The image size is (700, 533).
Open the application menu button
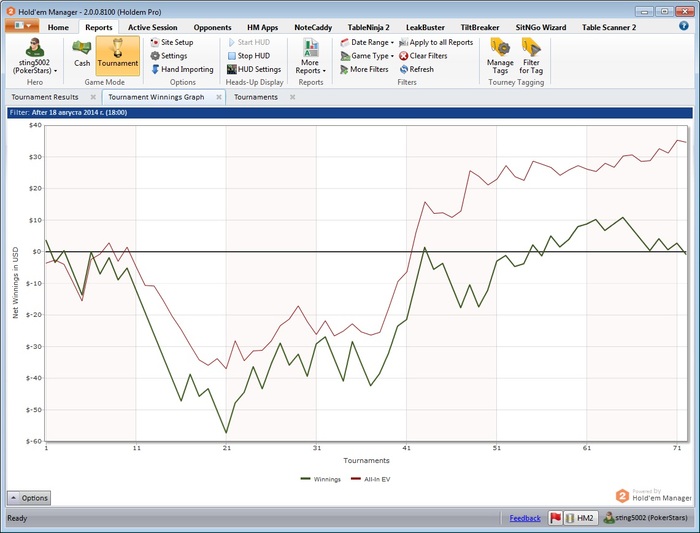click(22, 26)
